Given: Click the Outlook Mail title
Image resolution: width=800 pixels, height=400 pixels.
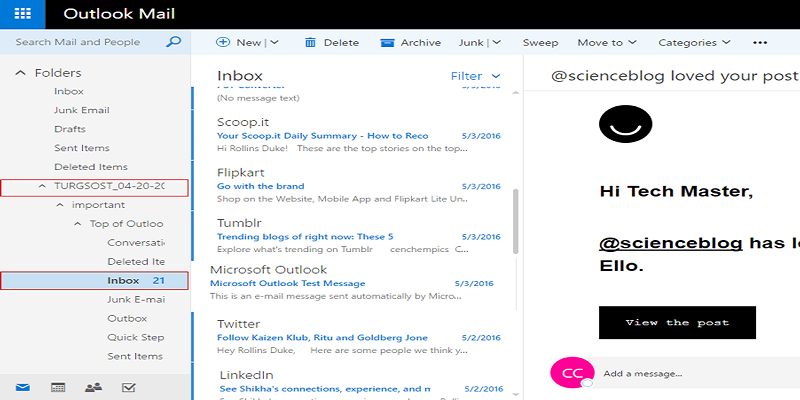Looking at the screenshot, I should 119,14.
